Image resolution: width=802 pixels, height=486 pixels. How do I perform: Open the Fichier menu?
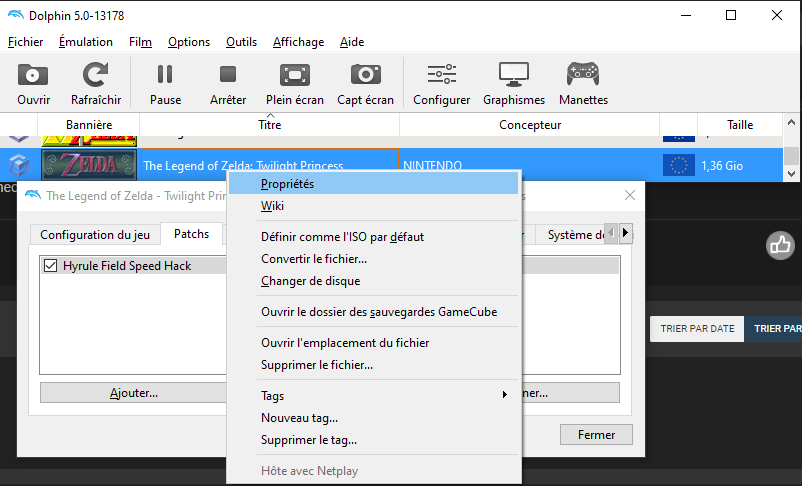pyautogui.click(x=26, y=42)
